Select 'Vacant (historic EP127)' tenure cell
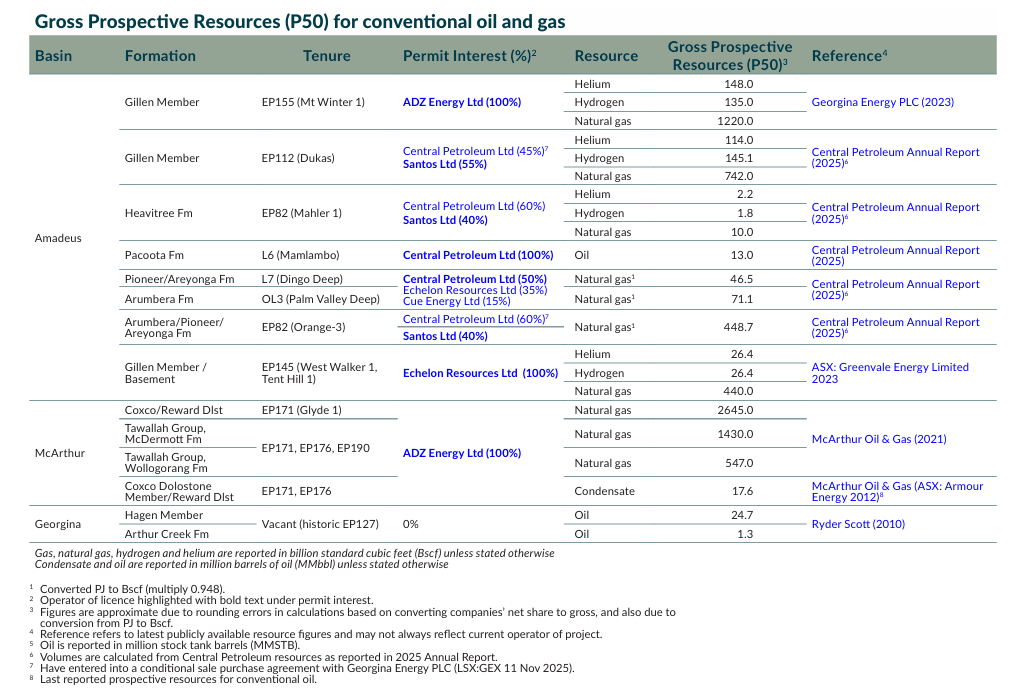 click(x=320, y=524)
